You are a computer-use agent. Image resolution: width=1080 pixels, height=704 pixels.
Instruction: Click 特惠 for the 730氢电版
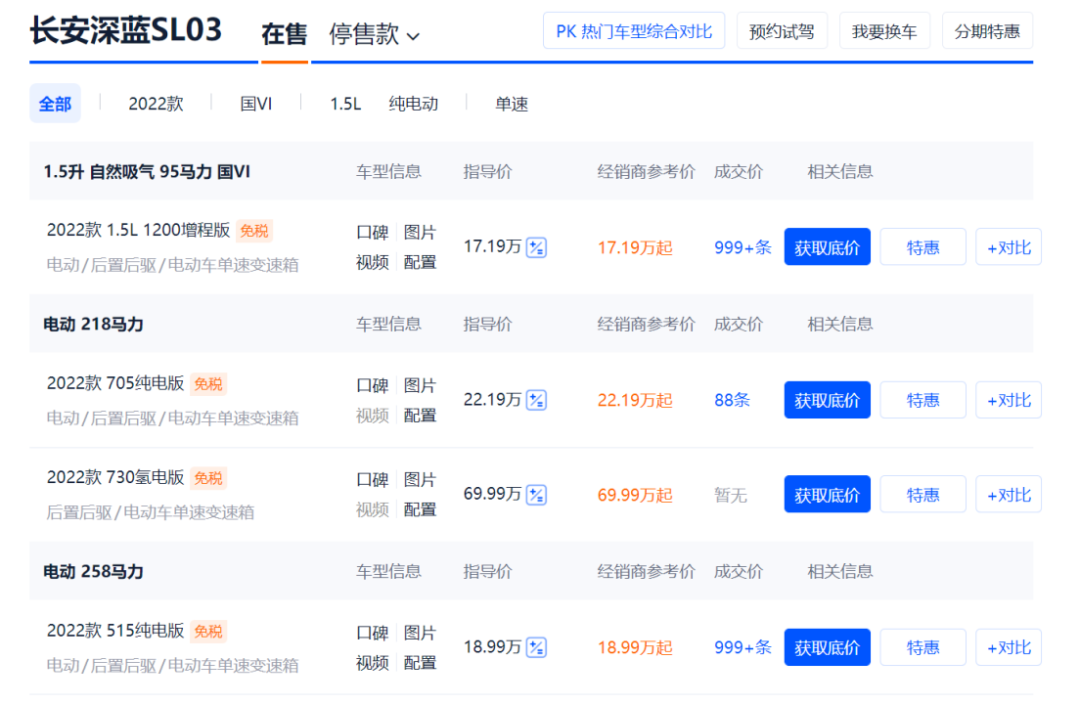[x=922, y=495]
